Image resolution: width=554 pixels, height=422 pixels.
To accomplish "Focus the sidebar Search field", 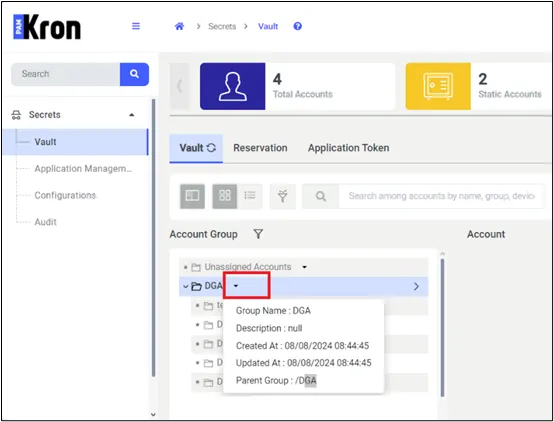I will (66, 74).
